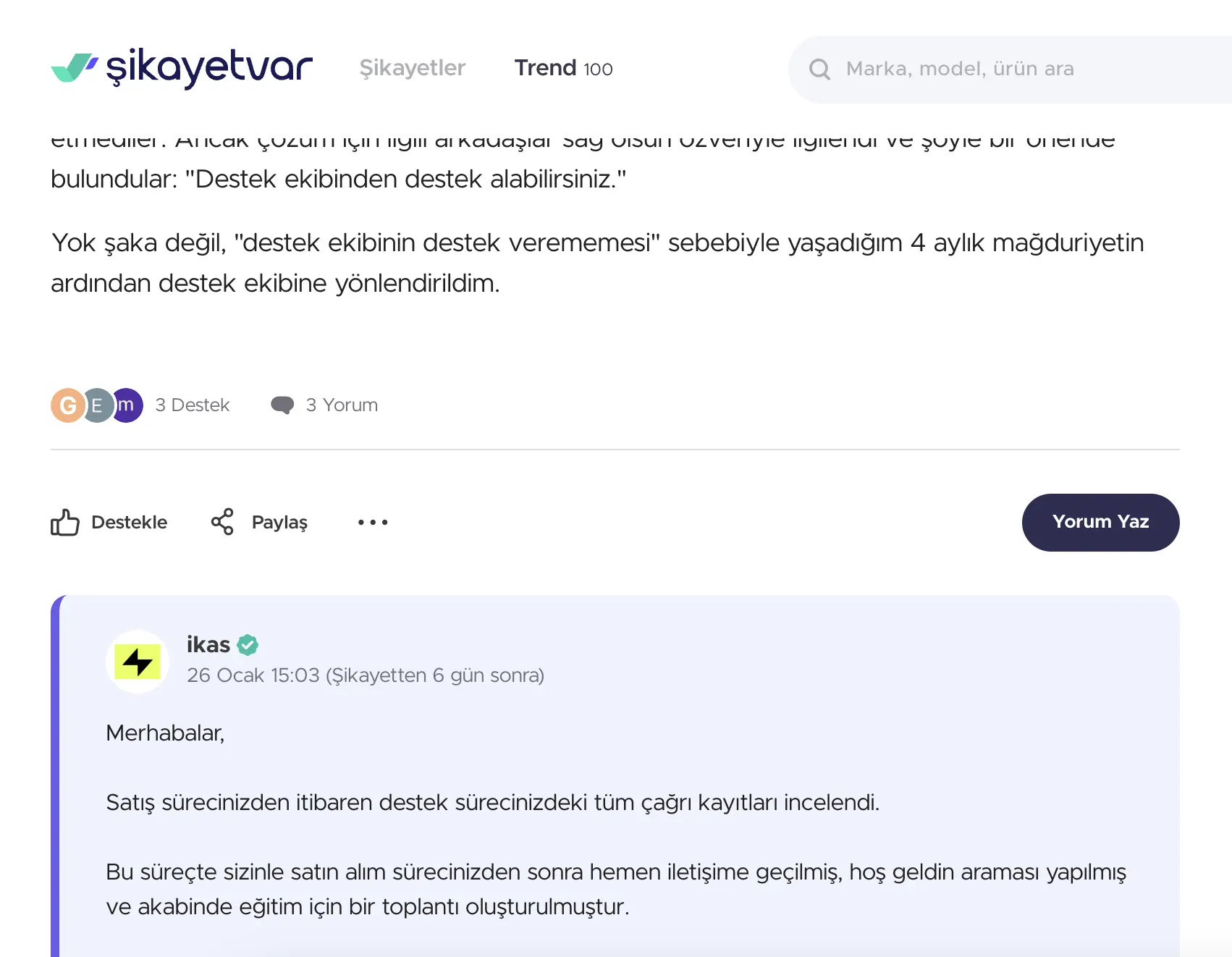Click the Yorum Yaz button

[x=1100, y=522]
